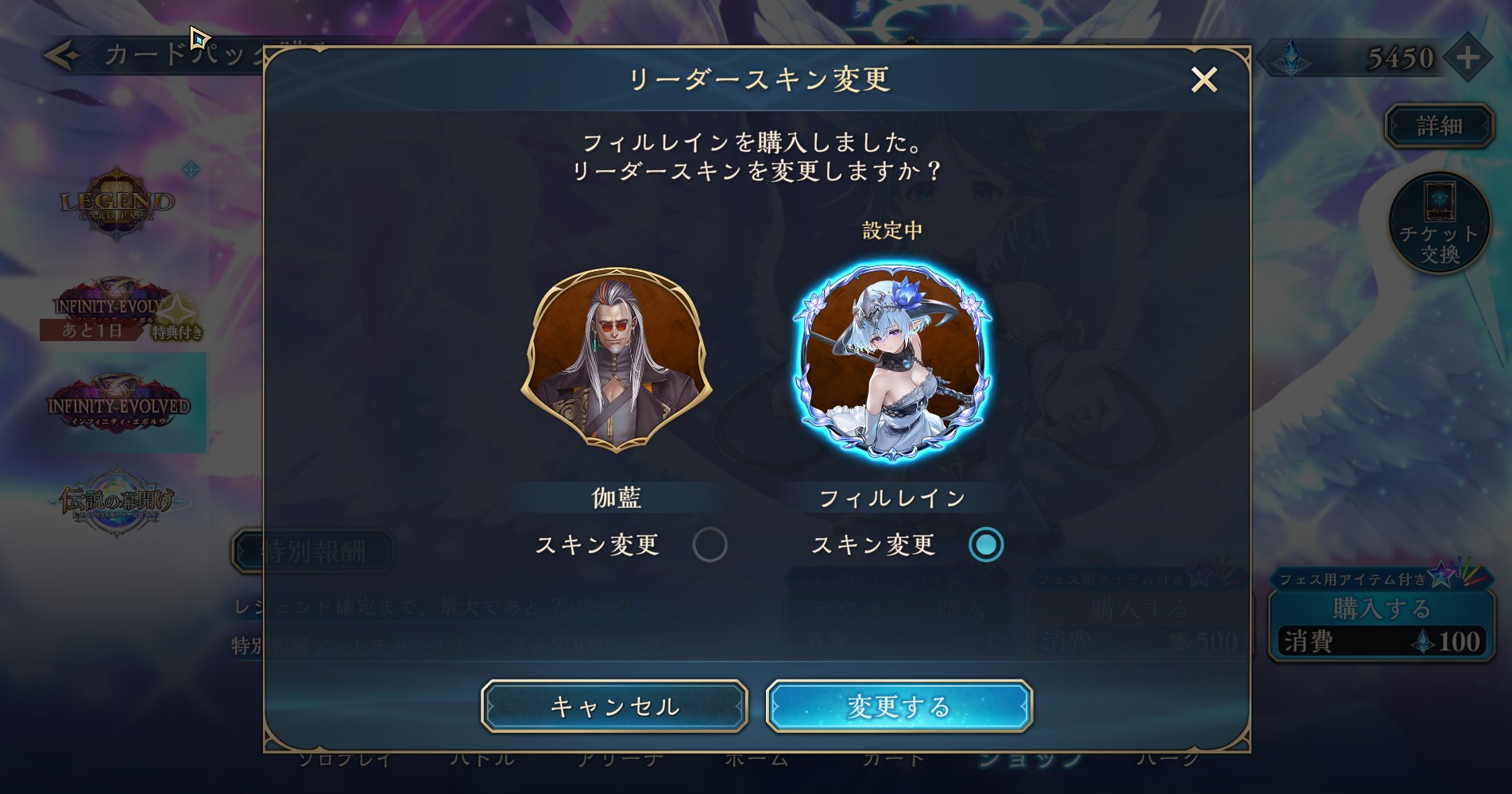Select the LEGEND card pack icon
The width and height of the screenshot is (1512, 794).
[118, 203]
